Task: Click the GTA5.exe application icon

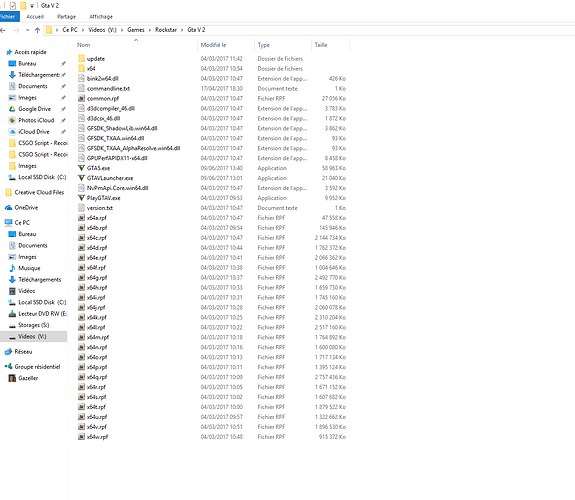Action: pyautogui.click(x=81, y=168)
